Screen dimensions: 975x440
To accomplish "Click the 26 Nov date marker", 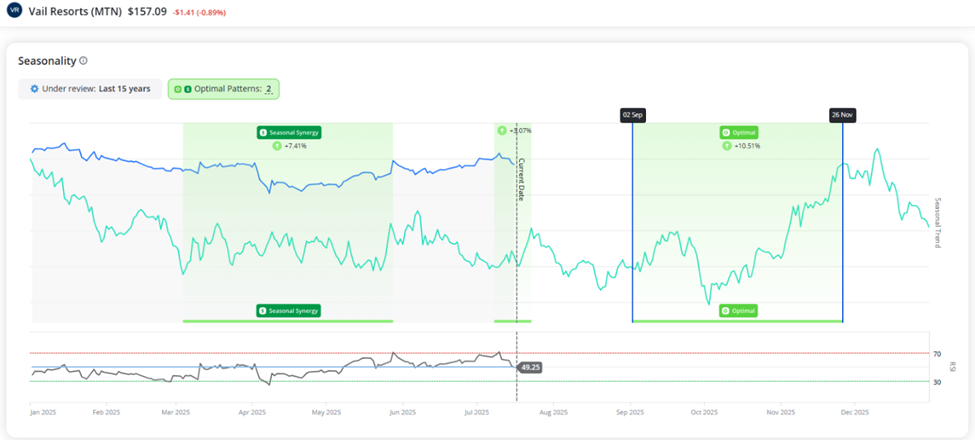I will tap(843, 115).
